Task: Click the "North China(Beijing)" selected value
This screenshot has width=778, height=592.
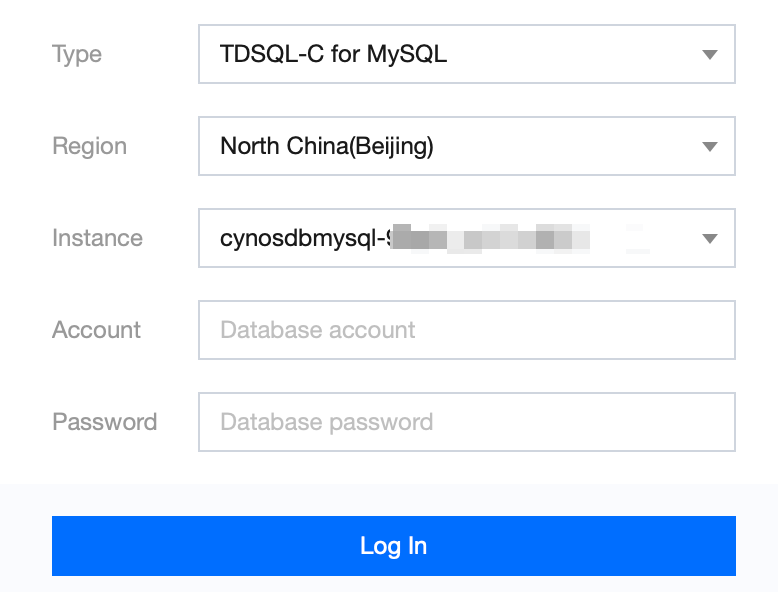Action: 326,146
